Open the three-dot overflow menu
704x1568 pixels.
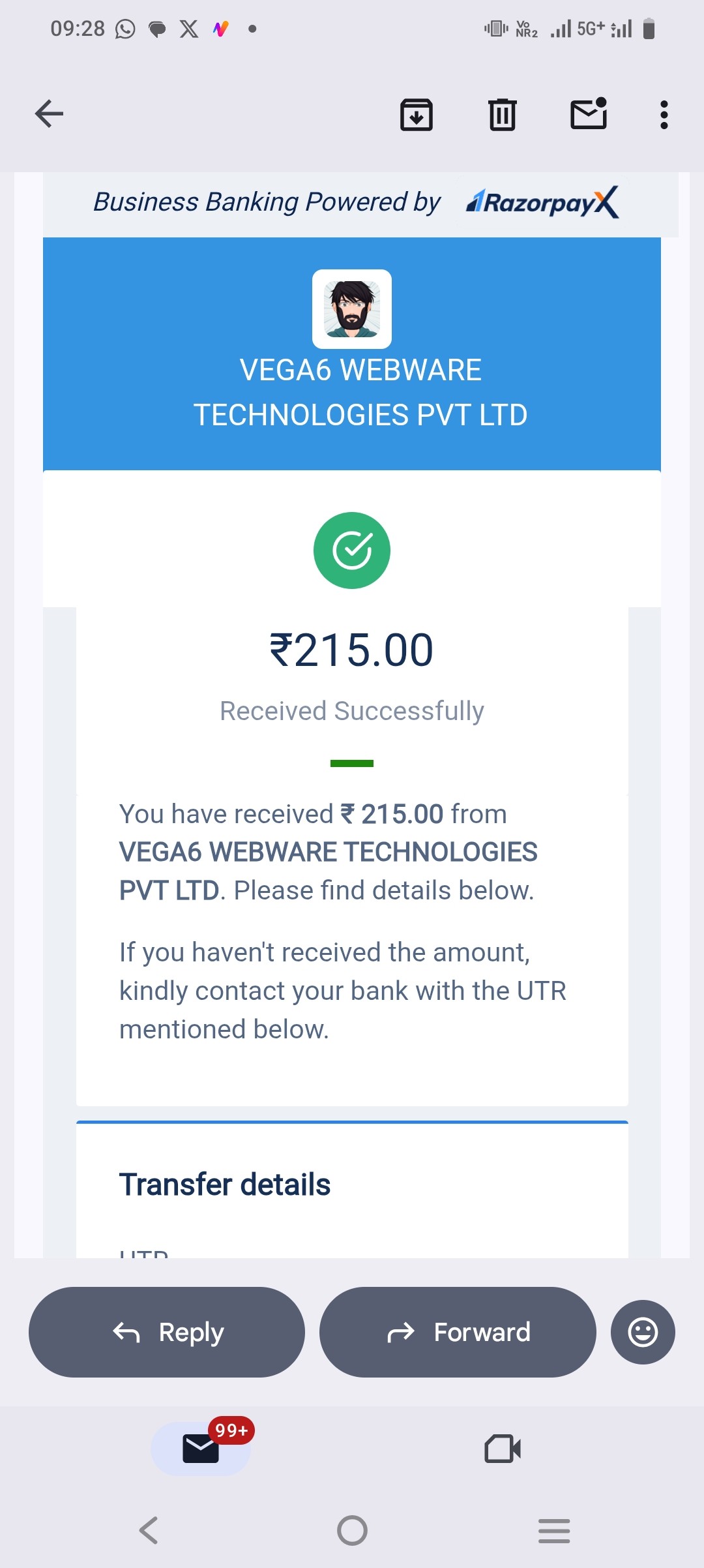pos(664,115)
